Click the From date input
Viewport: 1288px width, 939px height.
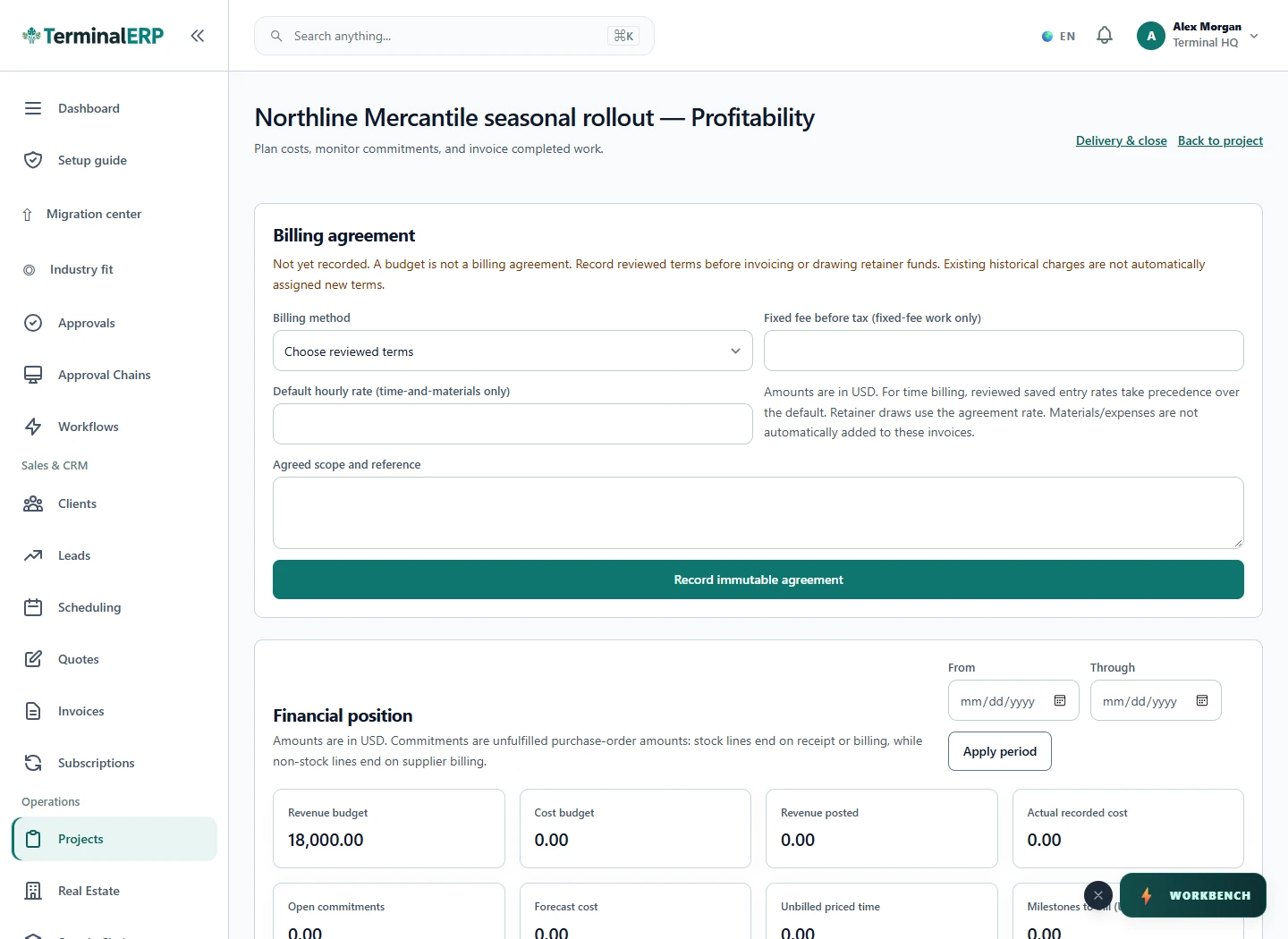(1013, 700)
